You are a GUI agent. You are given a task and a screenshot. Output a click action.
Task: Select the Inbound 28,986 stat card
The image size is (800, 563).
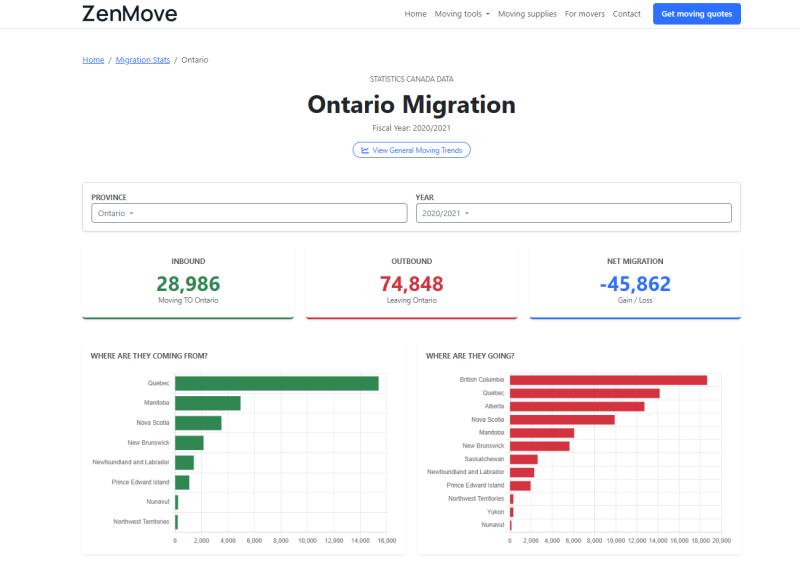pyautogui.click(x=188, y=283)
